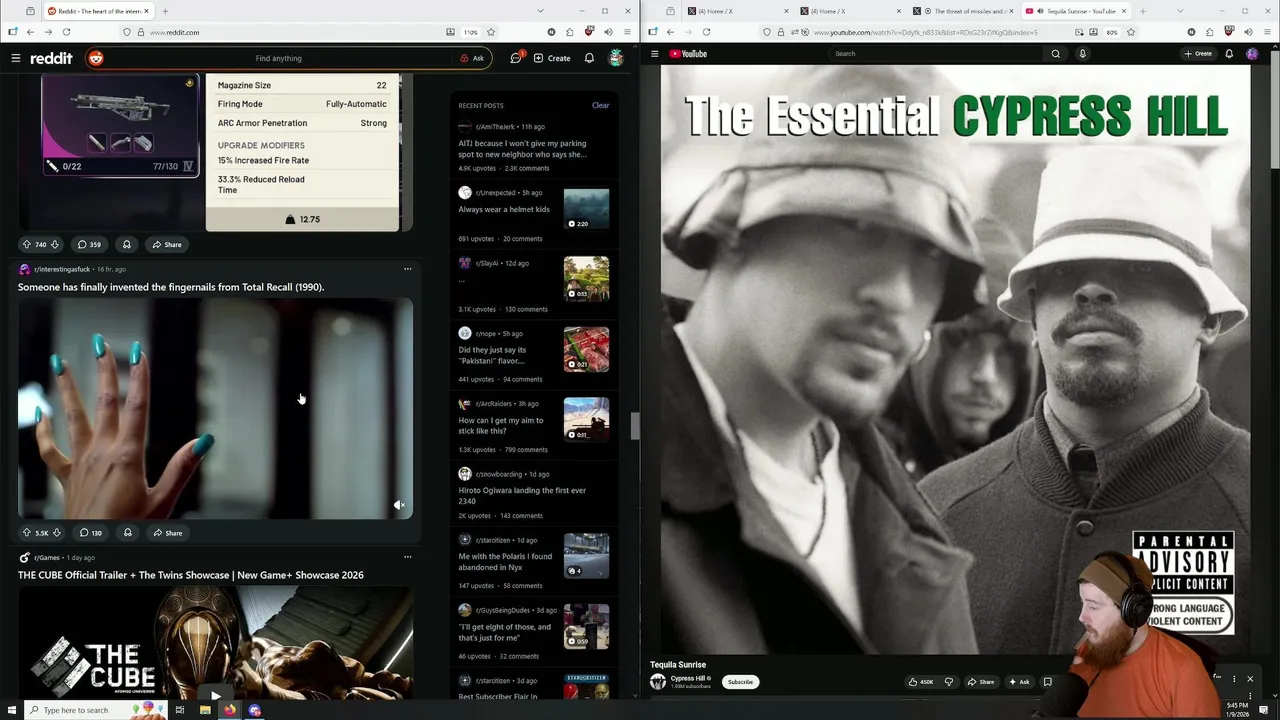Image resolution: width=1280 pixels, height=720 pixels.
Task: Open options menu for r/Games post
Action: (x=407, y=557)
